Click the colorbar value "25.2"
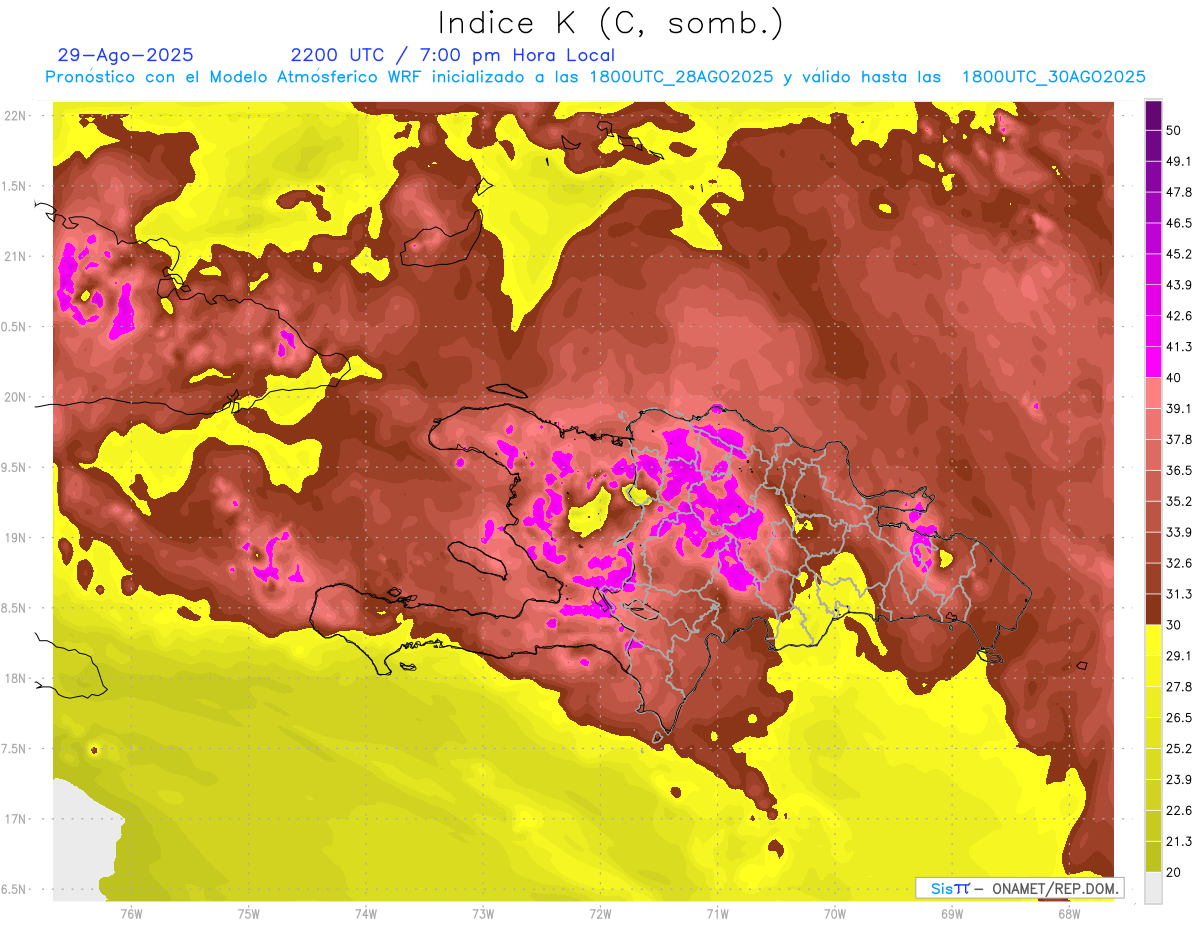 click(x=1179, y=749)
